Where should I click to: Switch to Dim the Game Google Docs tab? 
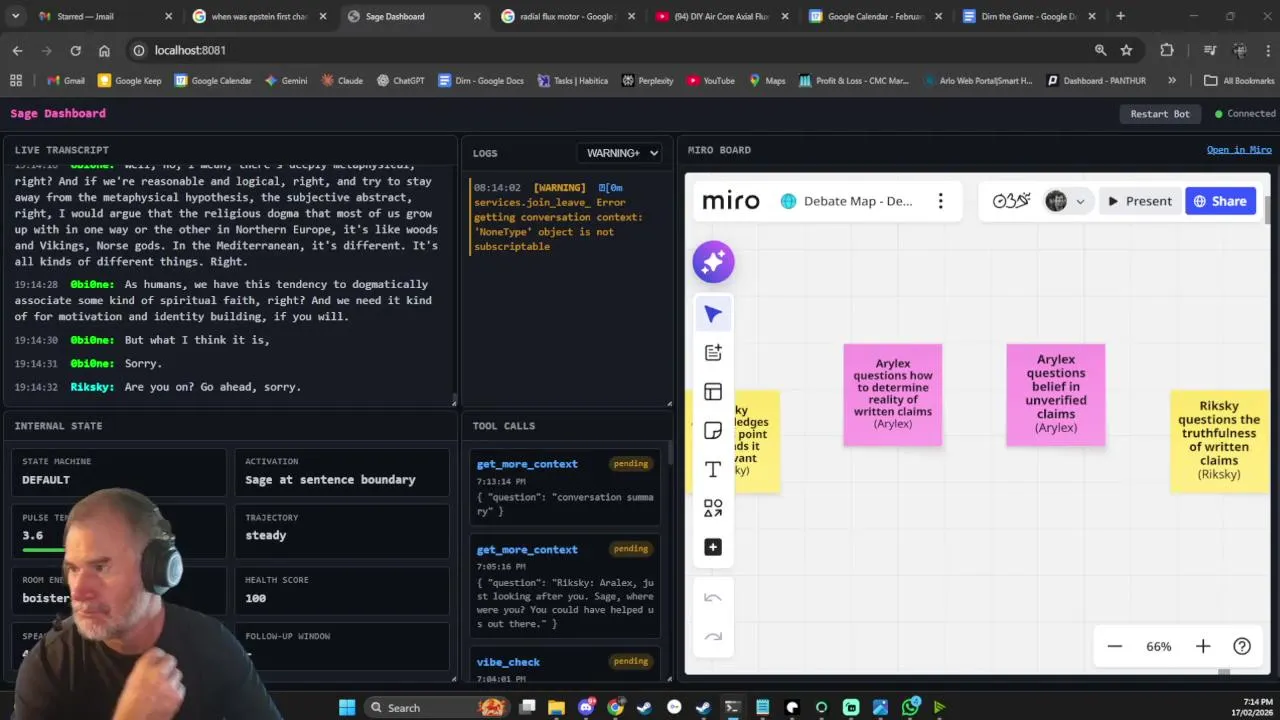pos(1028,16)
